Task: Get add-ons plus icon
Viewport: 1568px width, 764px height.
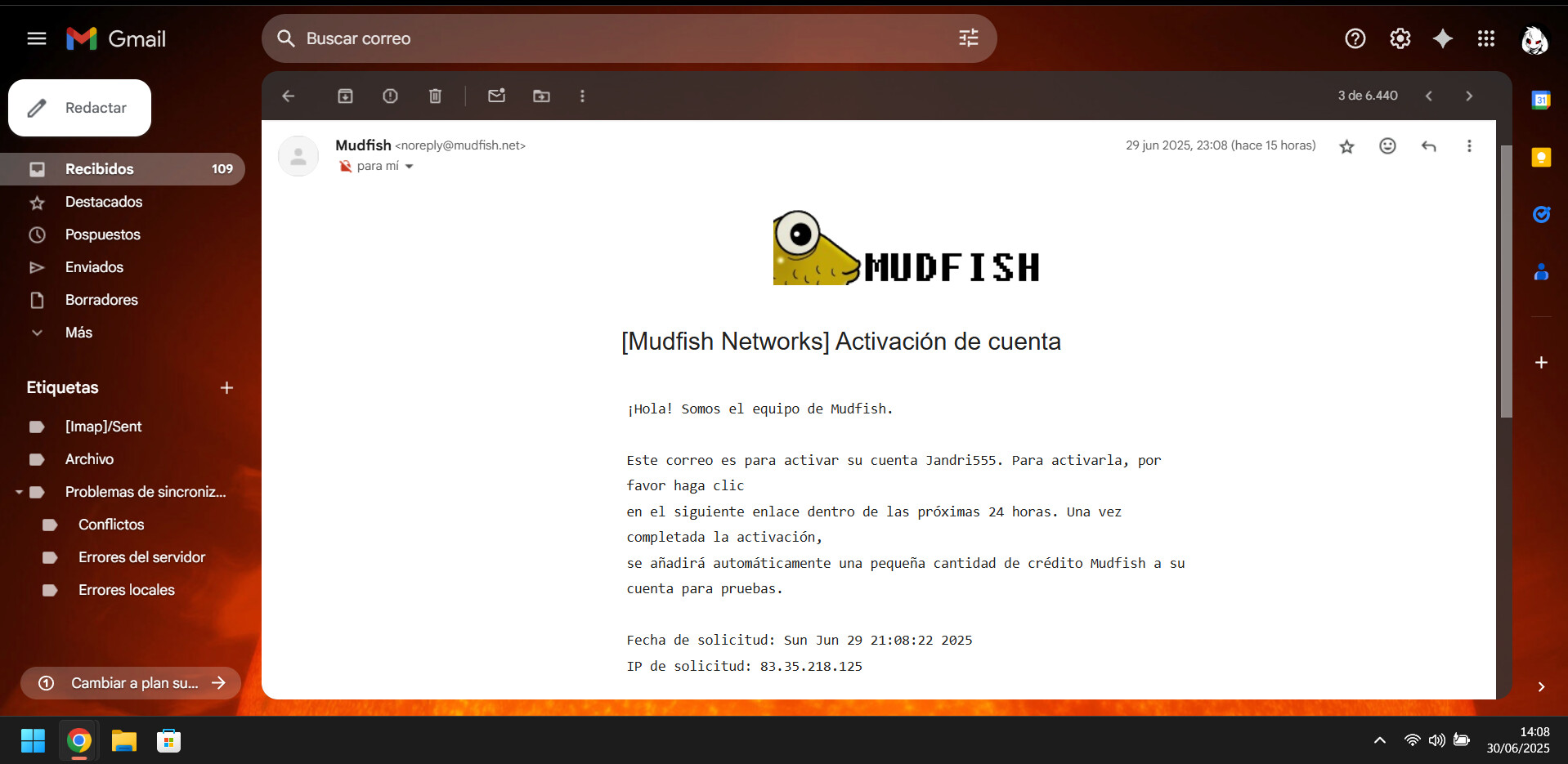Action: (x=1541, y=362)
